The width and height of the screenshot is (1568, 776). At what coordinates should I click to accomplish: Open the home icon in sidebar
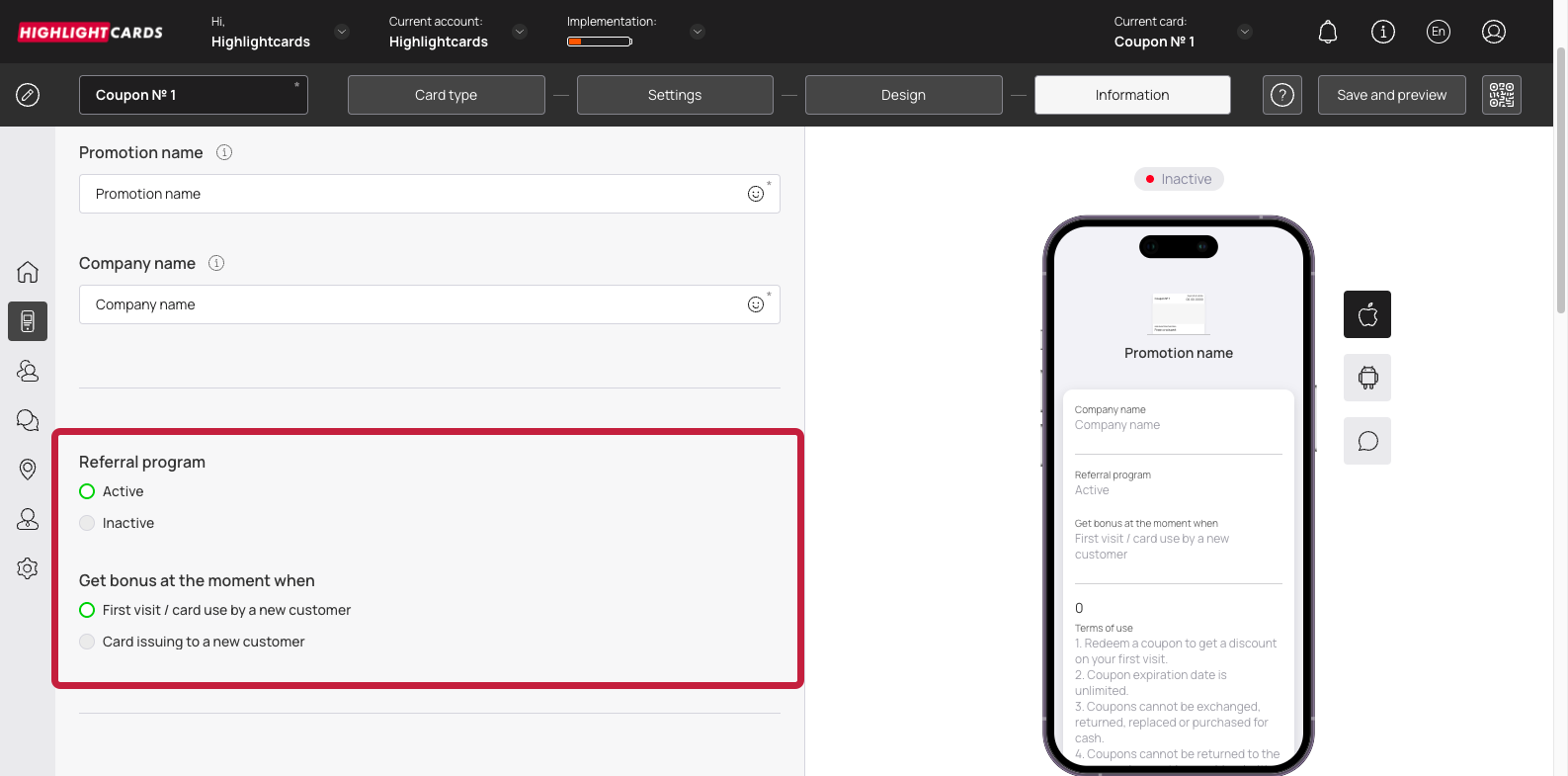(x=28, y=272)
